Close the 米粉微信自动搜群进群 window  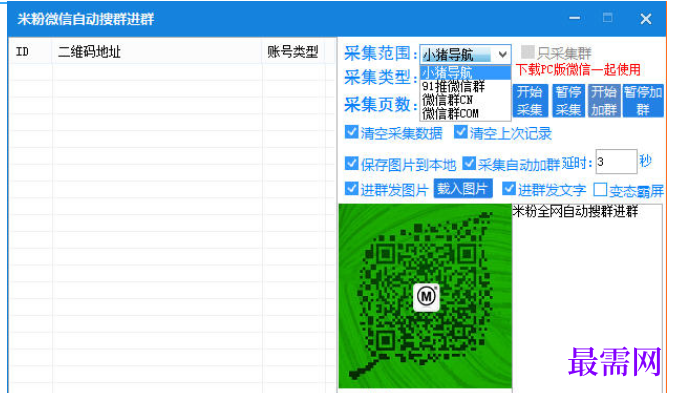(x=646, y=19)
